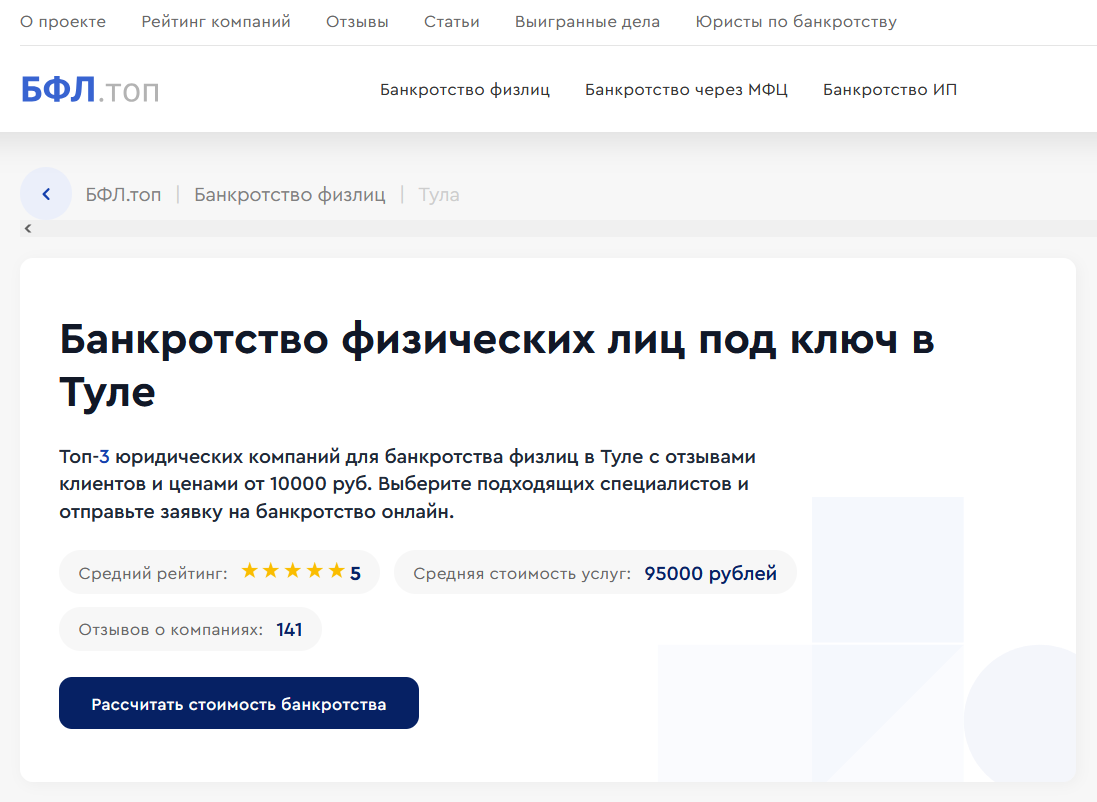1097x802 pixels.
Task: Click the five-star average rating
Action: 293,571
